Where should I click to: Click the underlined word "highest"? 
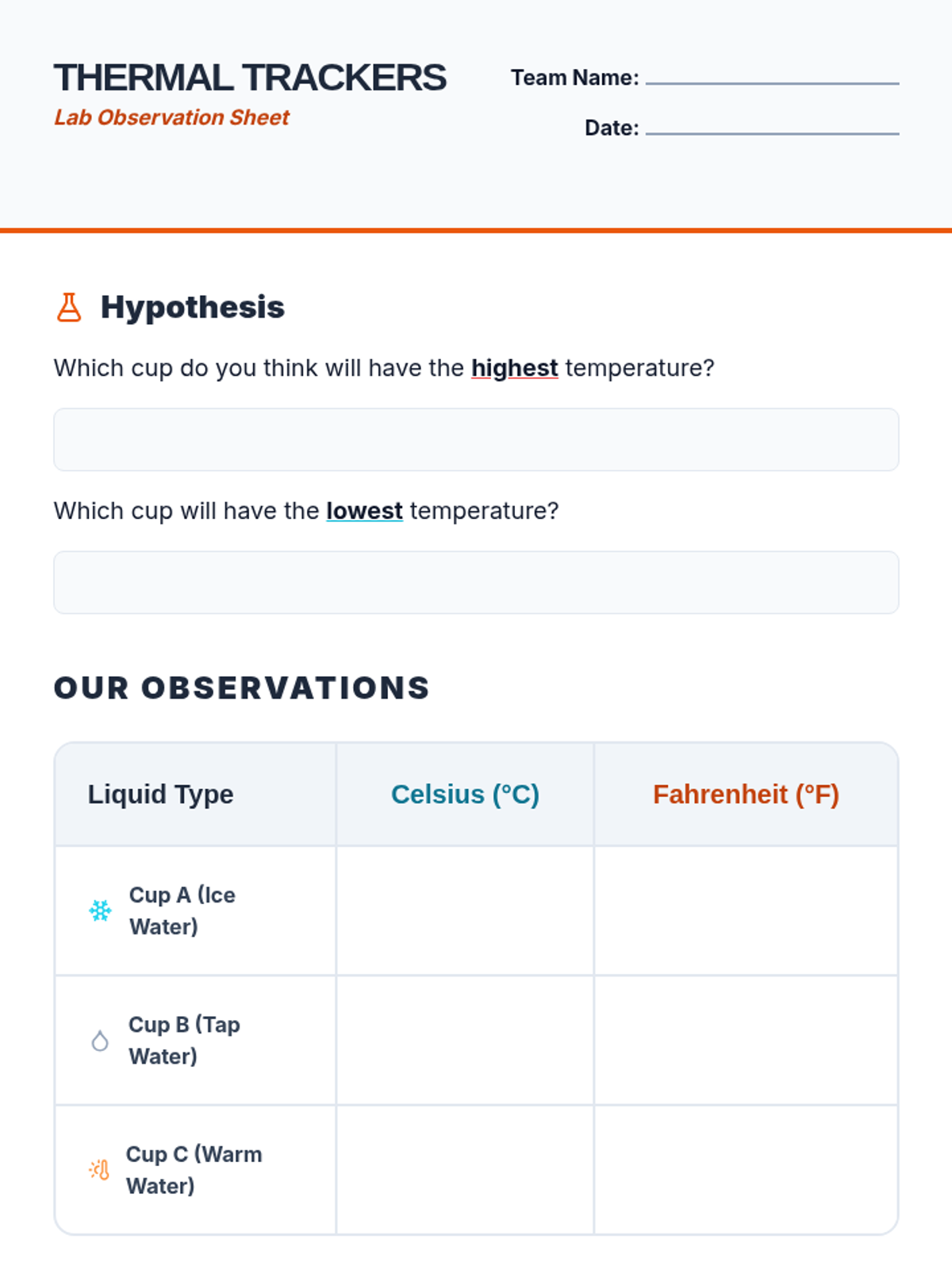click(x=515, y=368)
